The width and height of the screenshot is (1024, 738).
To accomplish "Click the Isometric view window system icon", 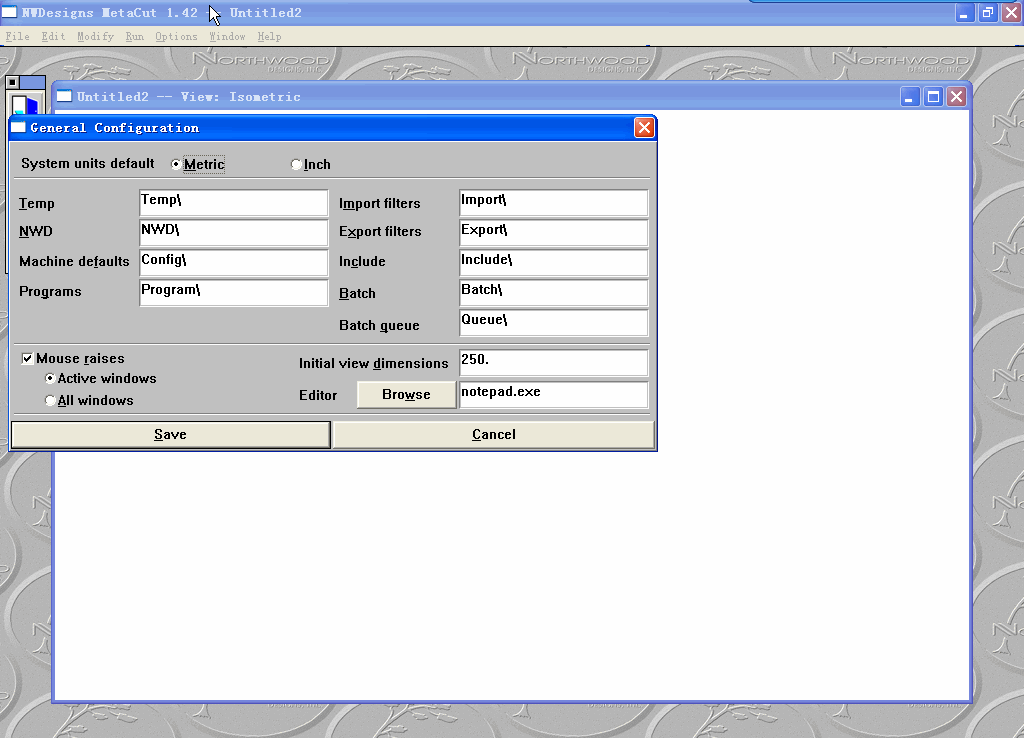I will [x=64, y=97].
